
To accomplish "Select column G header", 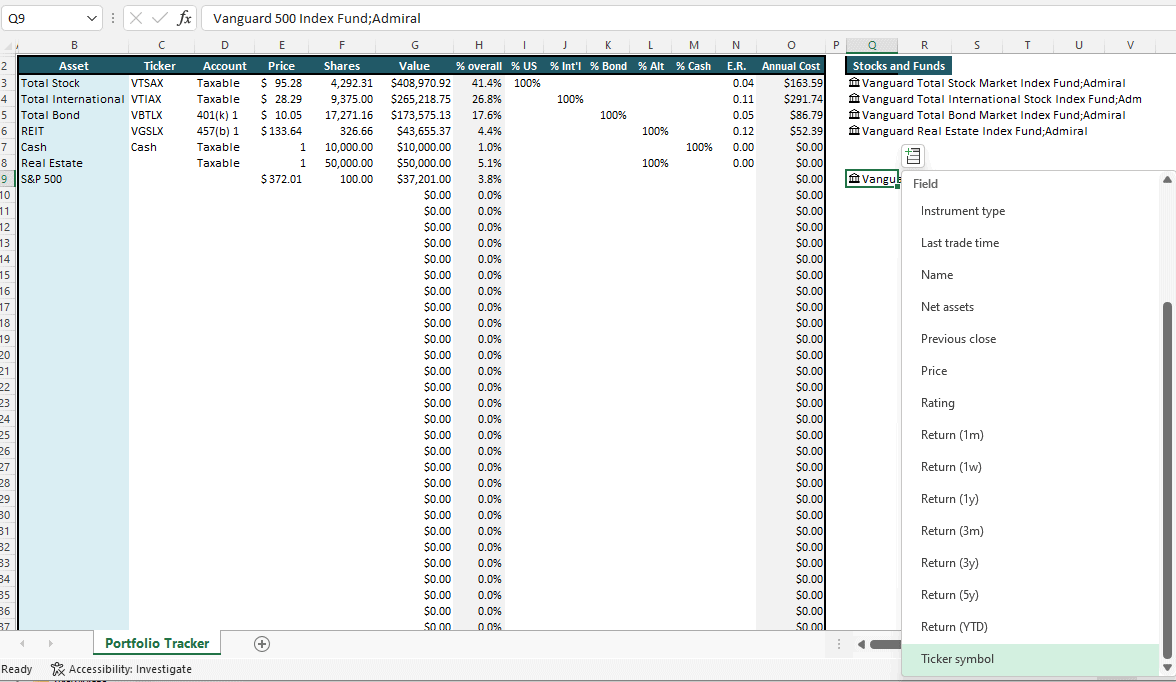I will (415, 45).
